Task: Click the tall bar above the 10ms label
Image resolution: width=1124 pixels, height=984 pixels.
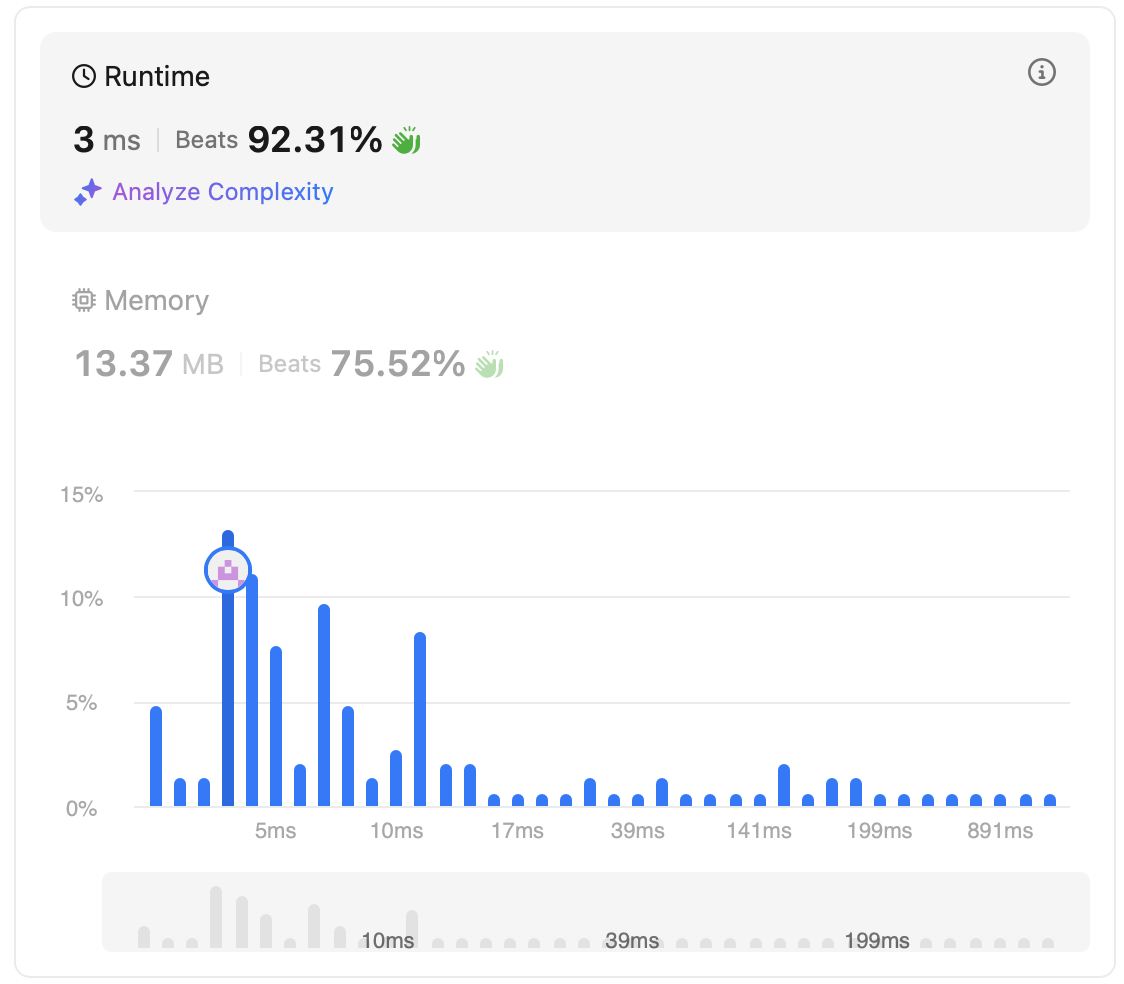Action: [420, 720]
